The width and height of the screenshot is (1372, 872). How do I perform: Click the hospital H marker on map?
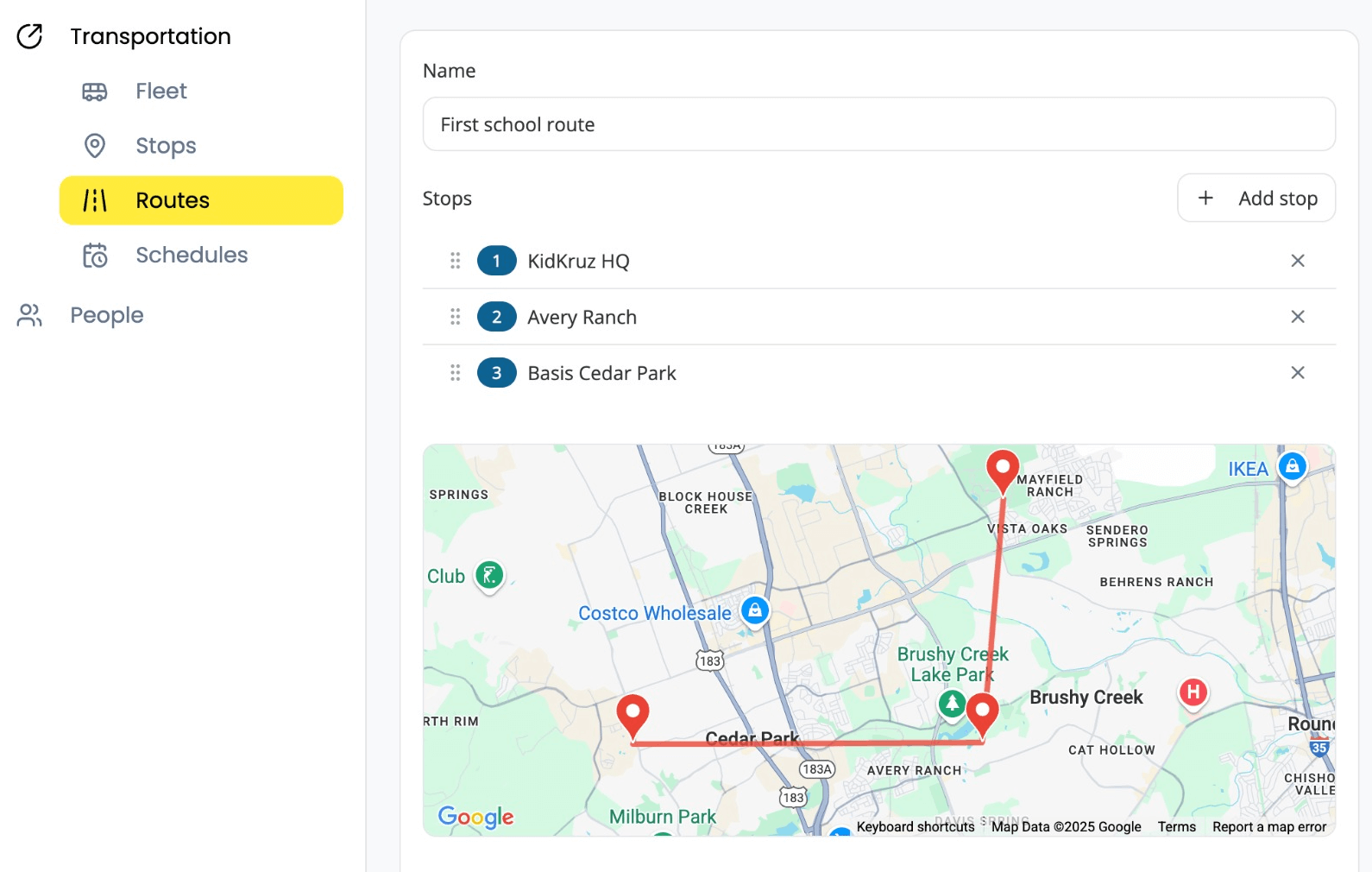coord(1193,692)
